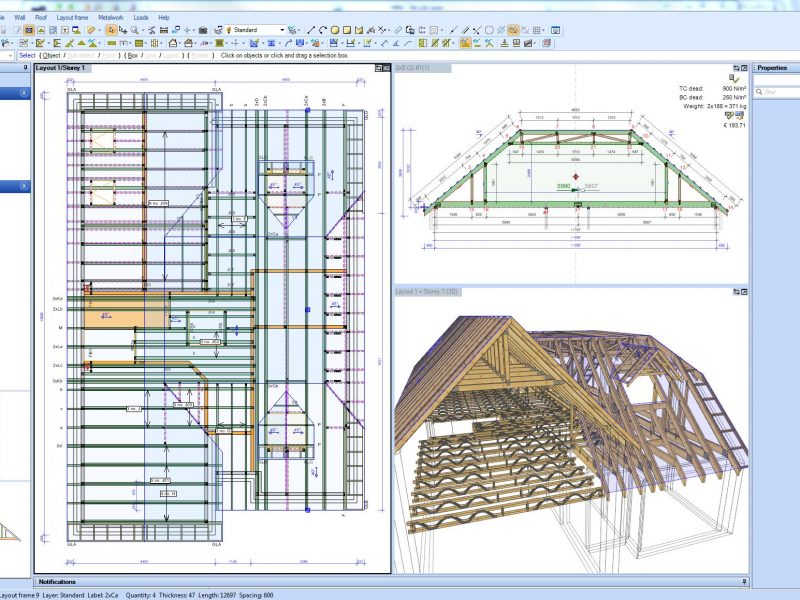Expand the Notifications panel pin menu
The image size is (800, 600).
tap(743, 581)
